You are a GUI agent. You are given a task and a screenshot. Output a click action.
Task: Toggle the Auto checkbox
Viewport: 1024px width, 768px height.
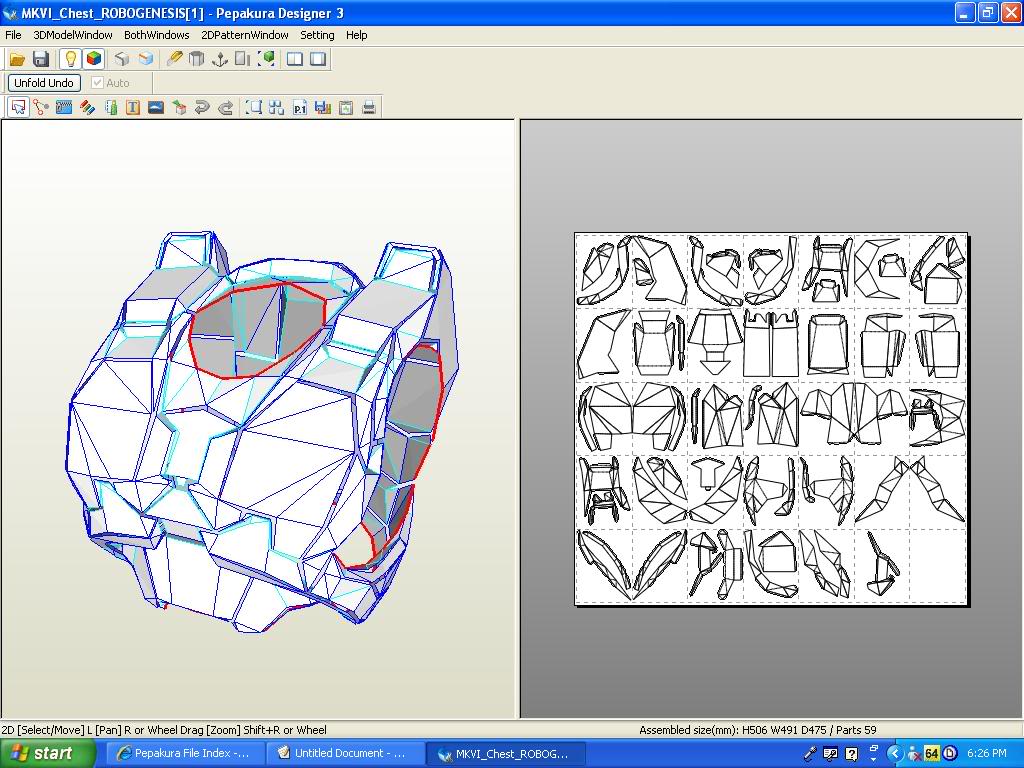tap(97, 83)
